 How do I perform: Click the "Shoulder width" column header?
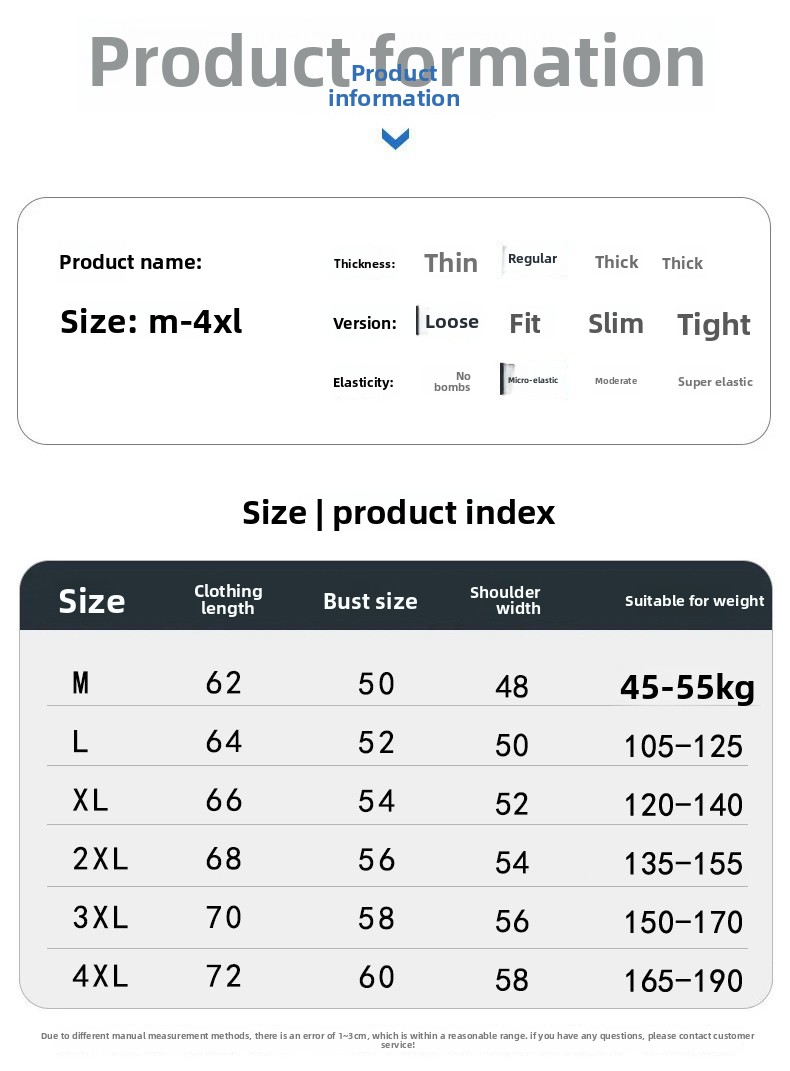(506, 600)
